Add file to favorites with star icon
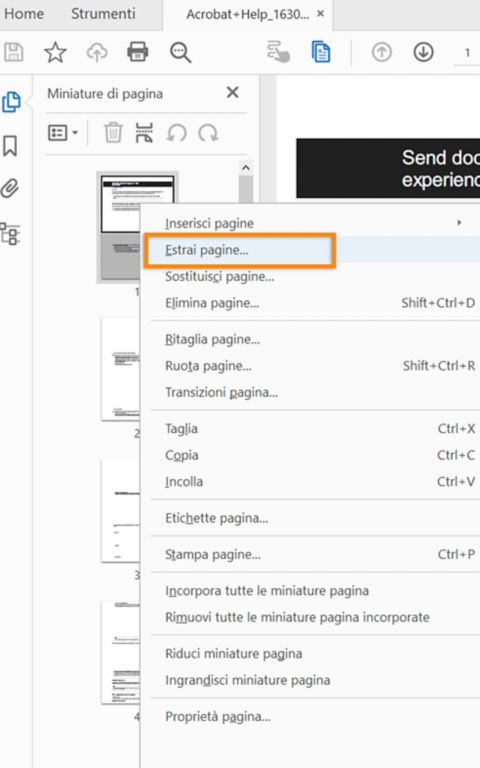 (x=55, y=52)
